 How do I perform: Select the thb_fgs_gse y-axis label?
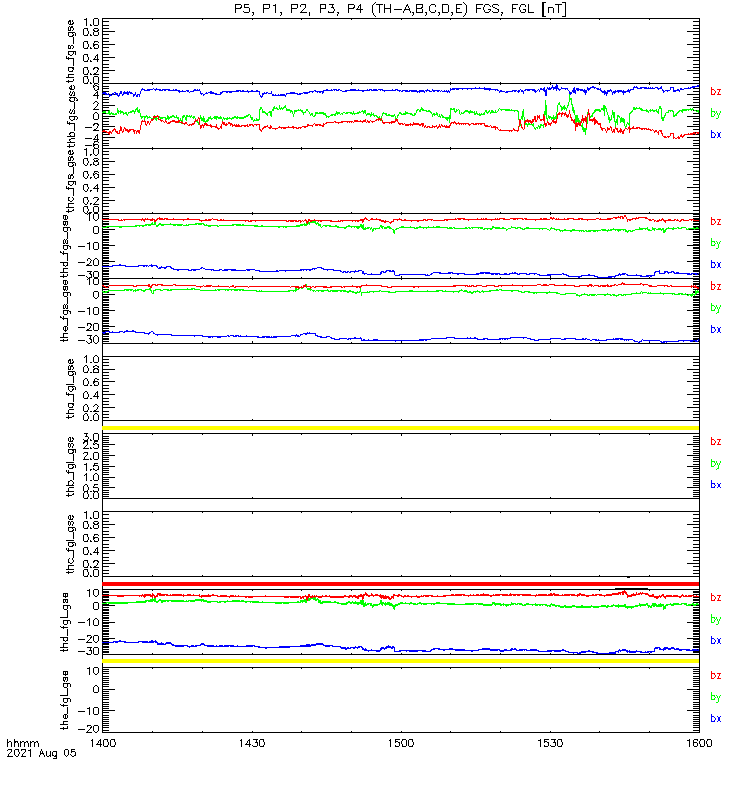[70, 116]
